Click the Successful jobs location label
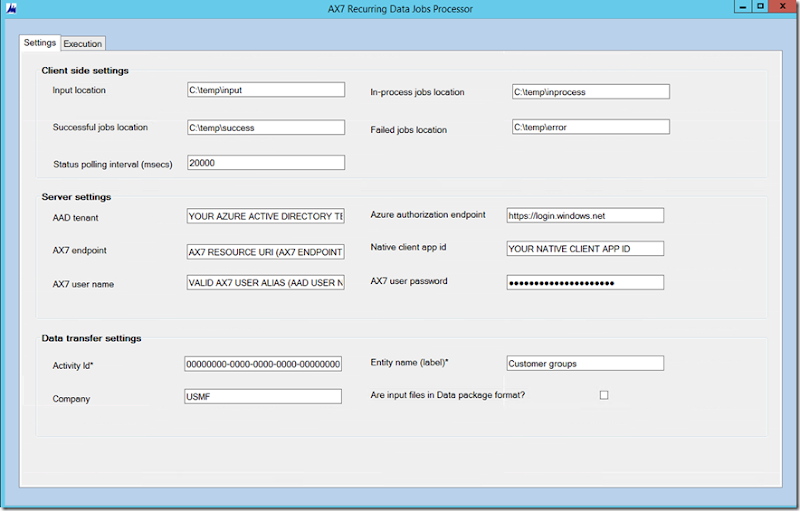This screenshot has width=800, height=511. coord(100,127)
